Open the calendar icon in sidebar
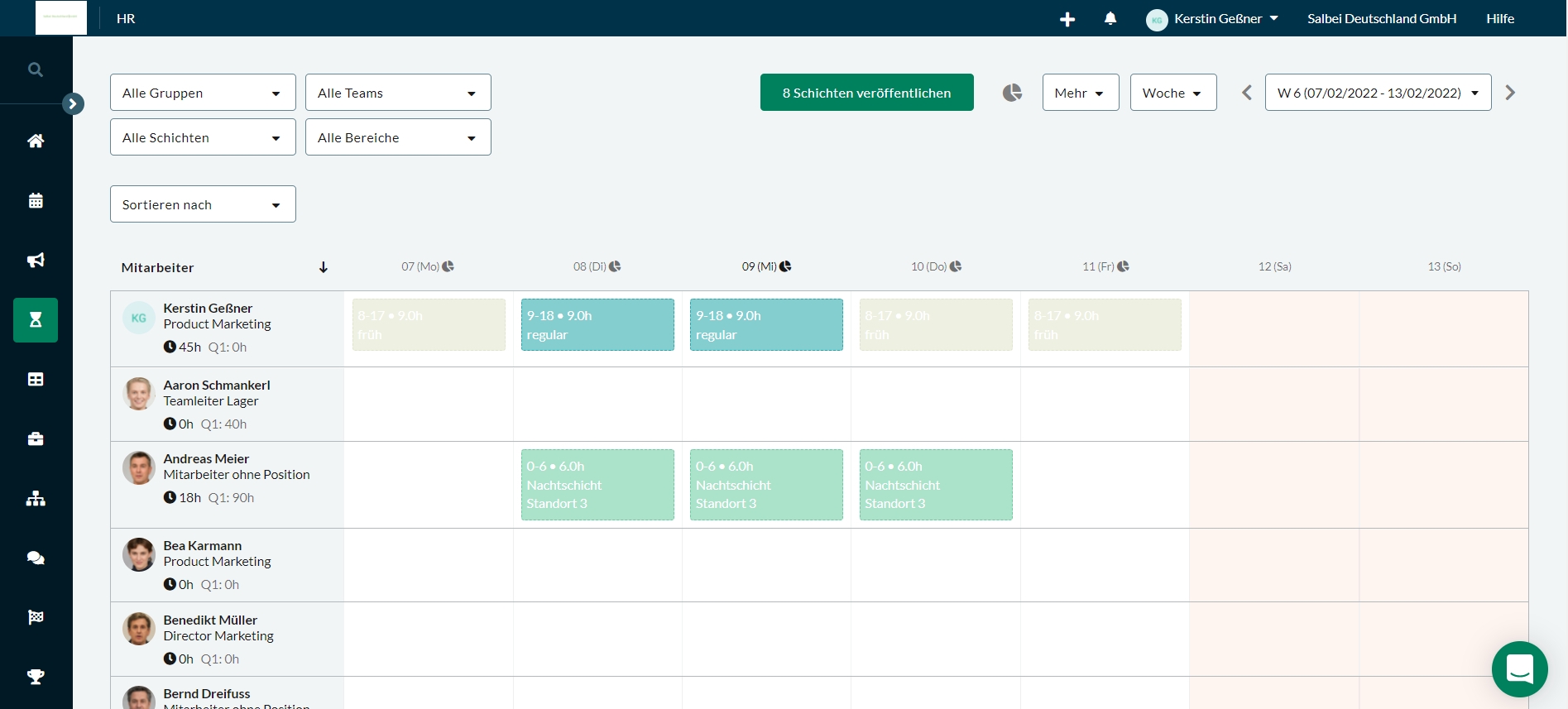1568x709 pixels. [36, 200]
